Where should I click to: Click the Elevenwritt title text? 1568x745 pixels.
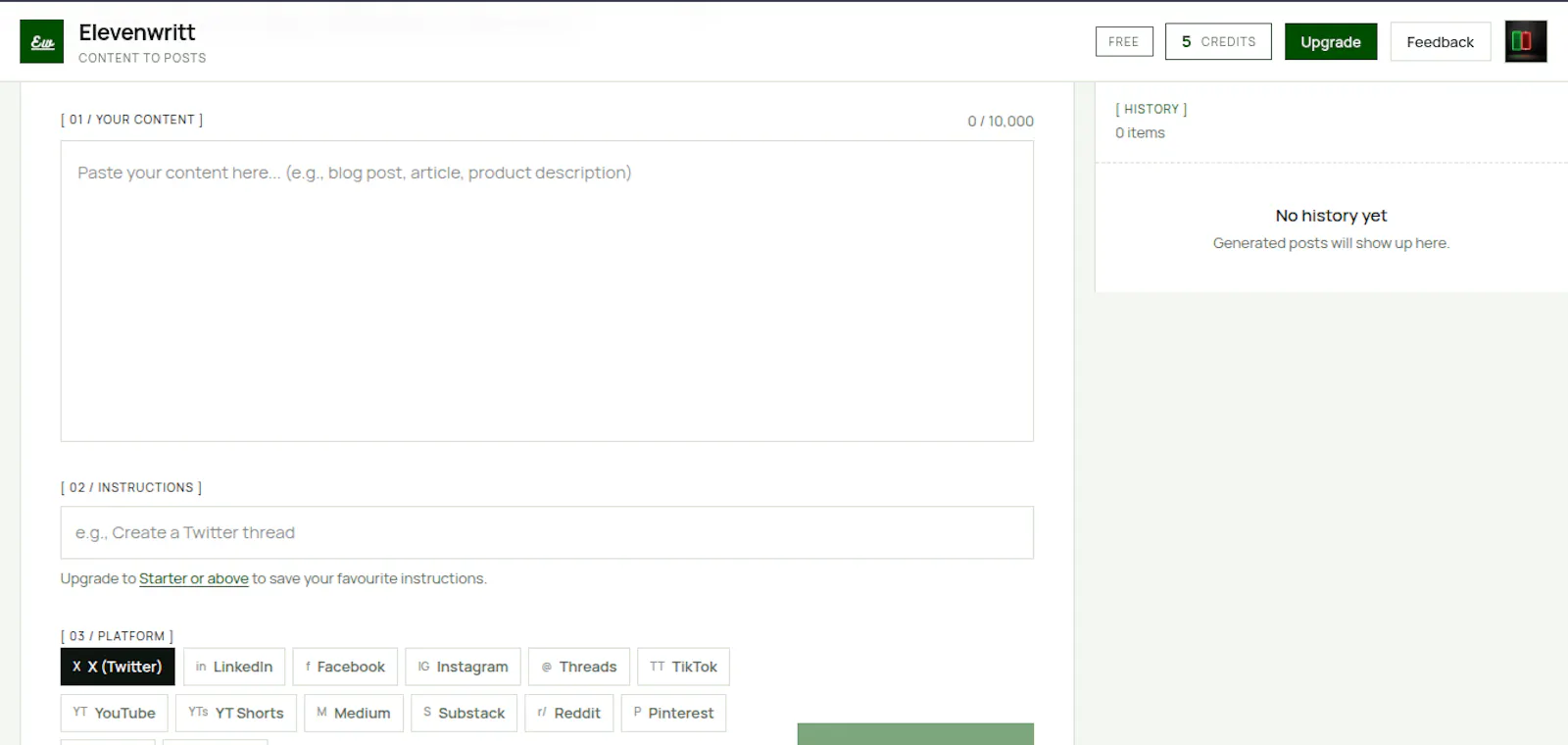click(x=137, y=32)
